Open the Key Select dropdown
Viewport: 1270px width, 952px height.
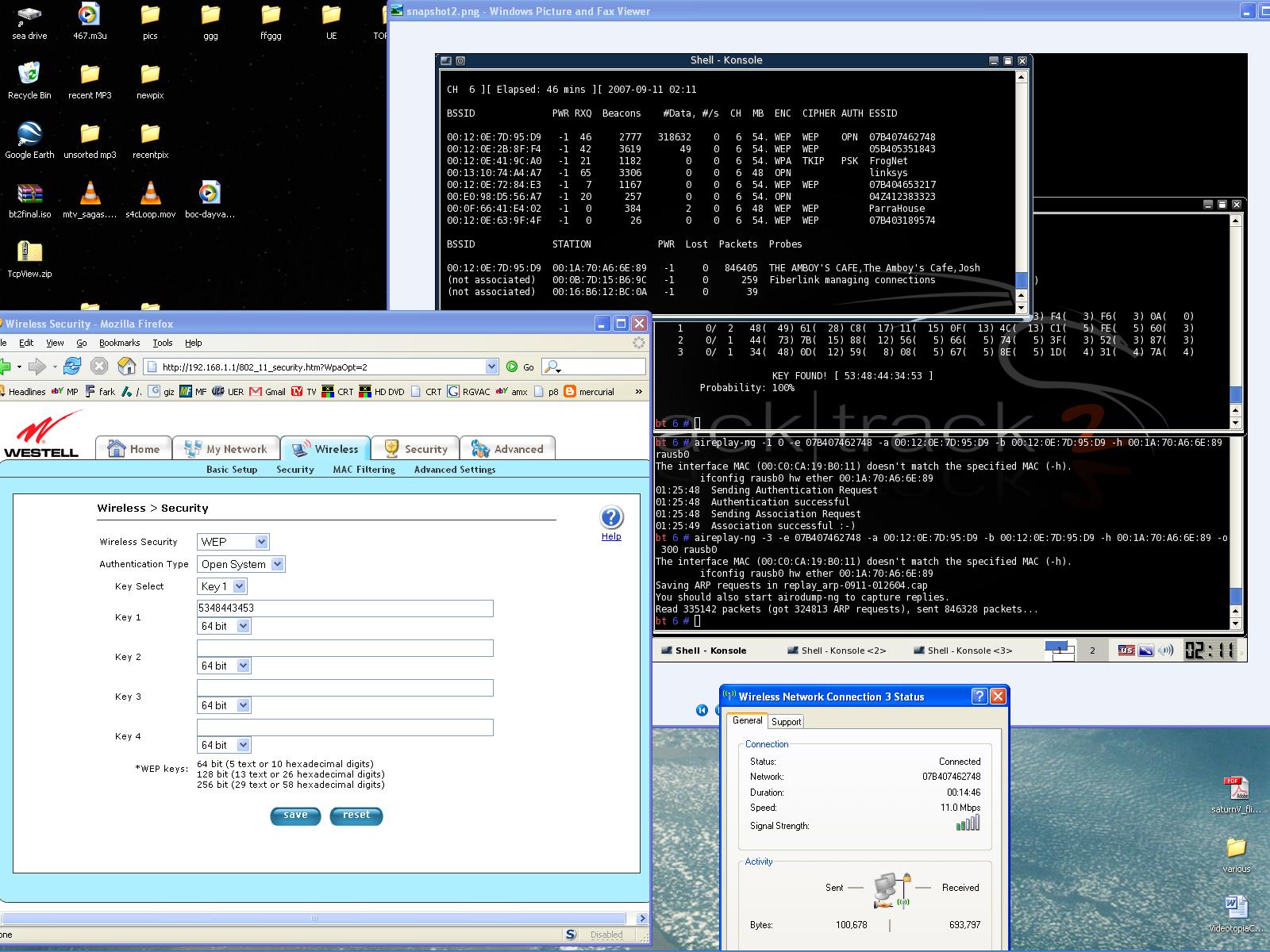tap(222, 586)
